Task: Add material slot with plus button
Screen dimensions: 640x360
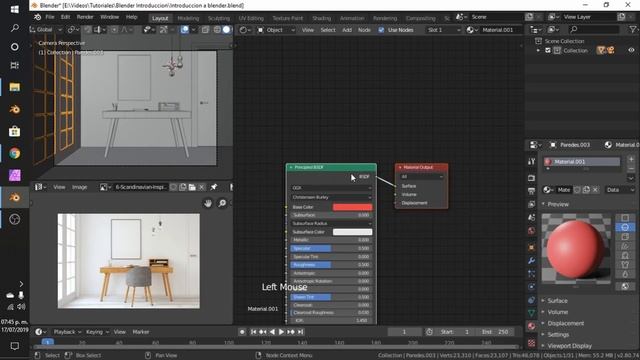Action: coord(631,160)
